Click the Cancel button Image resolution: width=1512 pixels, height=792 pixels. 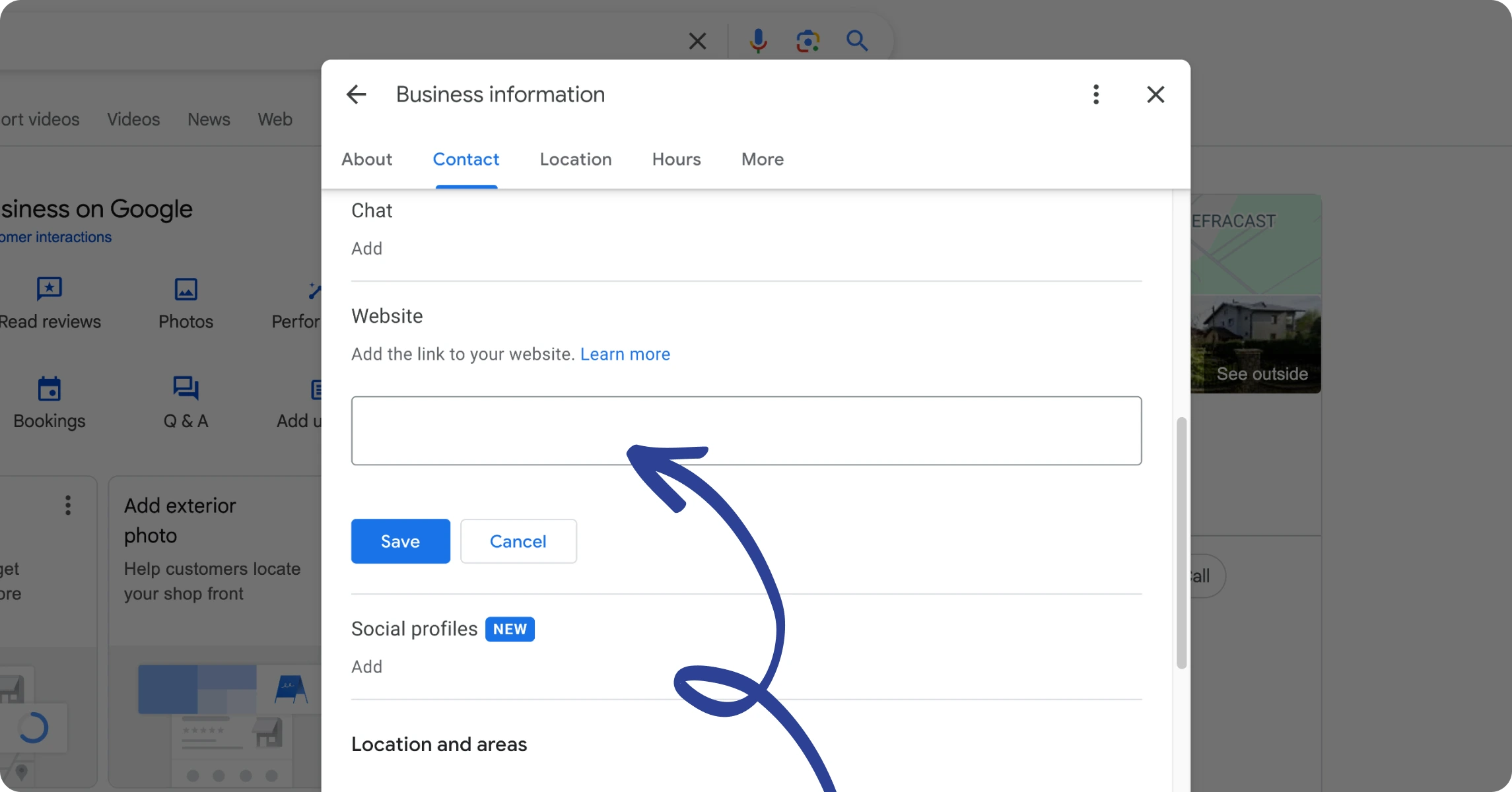(518, 541)
